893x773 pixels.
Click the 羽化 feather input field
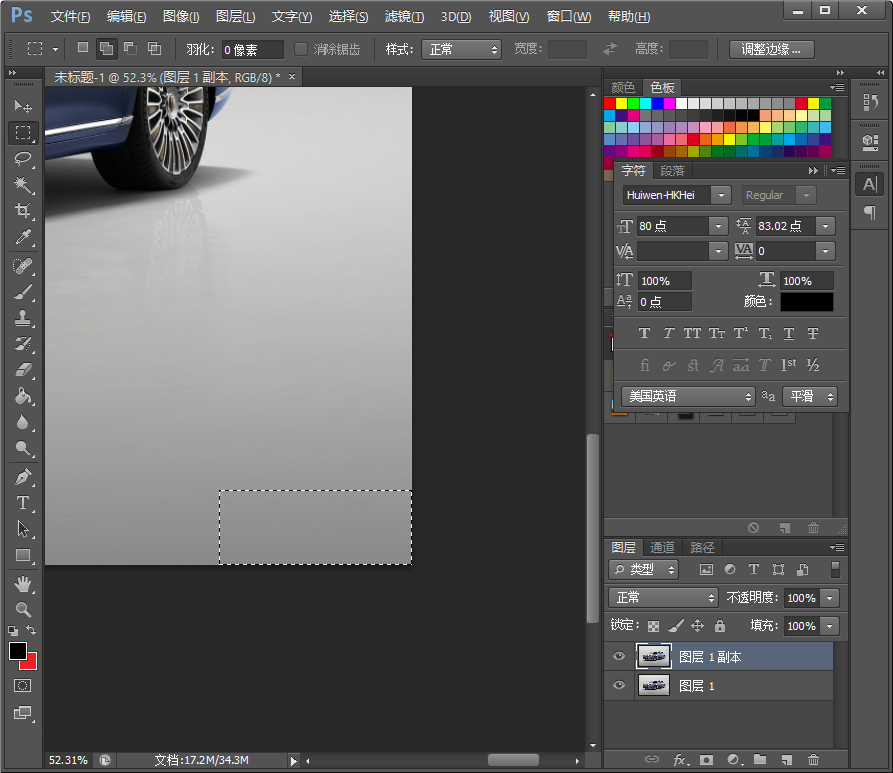252,49
